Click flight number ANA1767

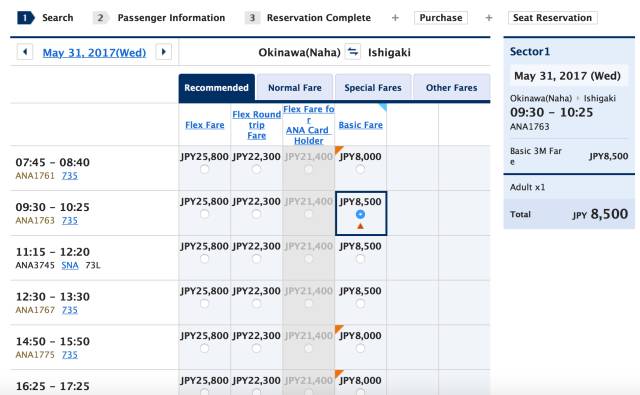pyautogui.click(x=35, y=310)
